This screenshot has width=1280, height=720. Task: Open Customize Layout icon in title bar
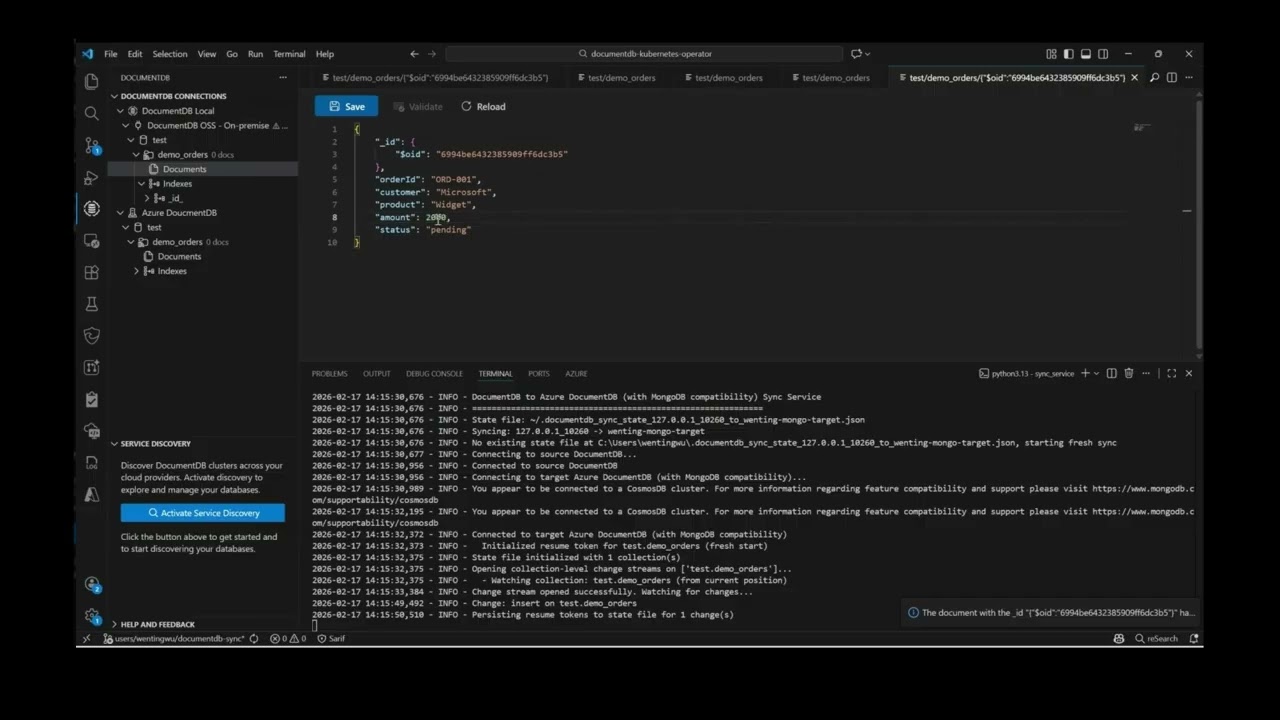[x=1051, y=54]
